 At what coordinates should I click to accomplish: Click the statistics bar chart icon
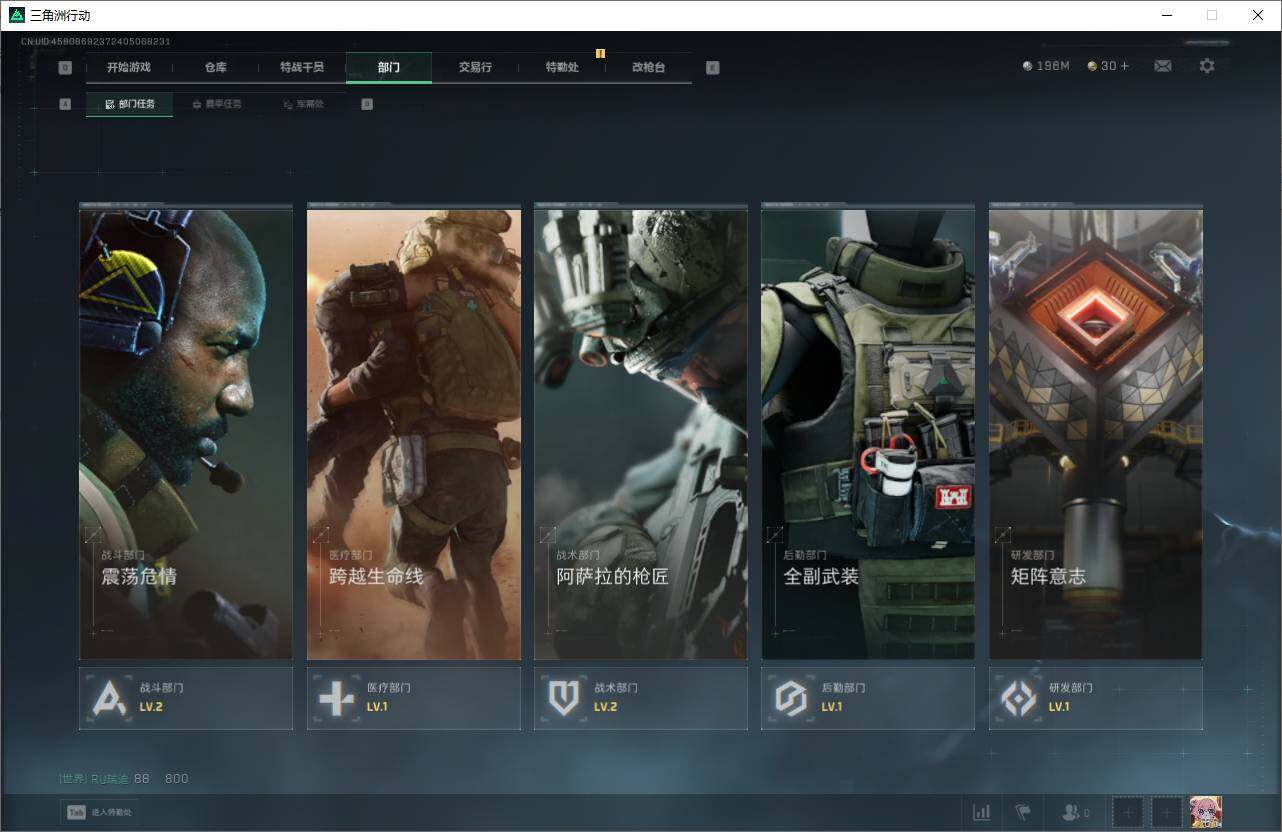(982, 812)
